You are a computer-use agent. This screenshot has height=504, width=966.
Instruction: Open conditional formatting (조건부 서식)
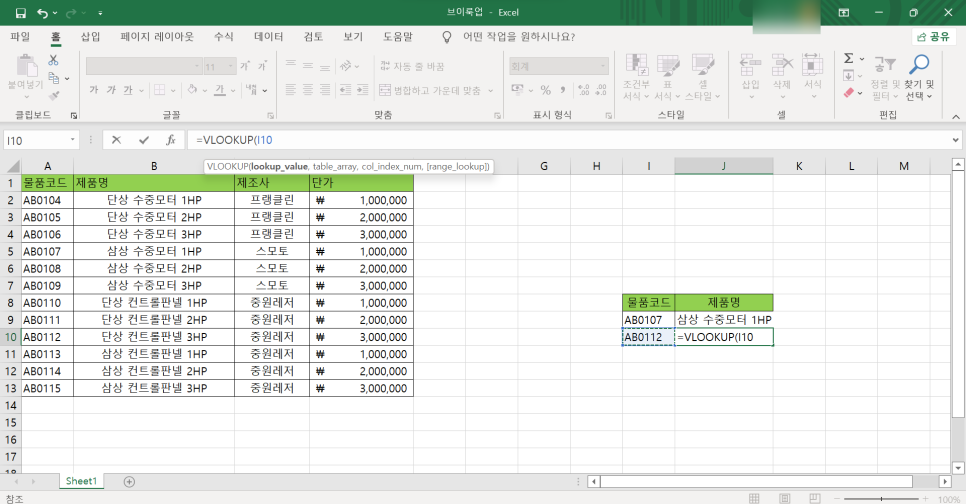tap(636, 77)
